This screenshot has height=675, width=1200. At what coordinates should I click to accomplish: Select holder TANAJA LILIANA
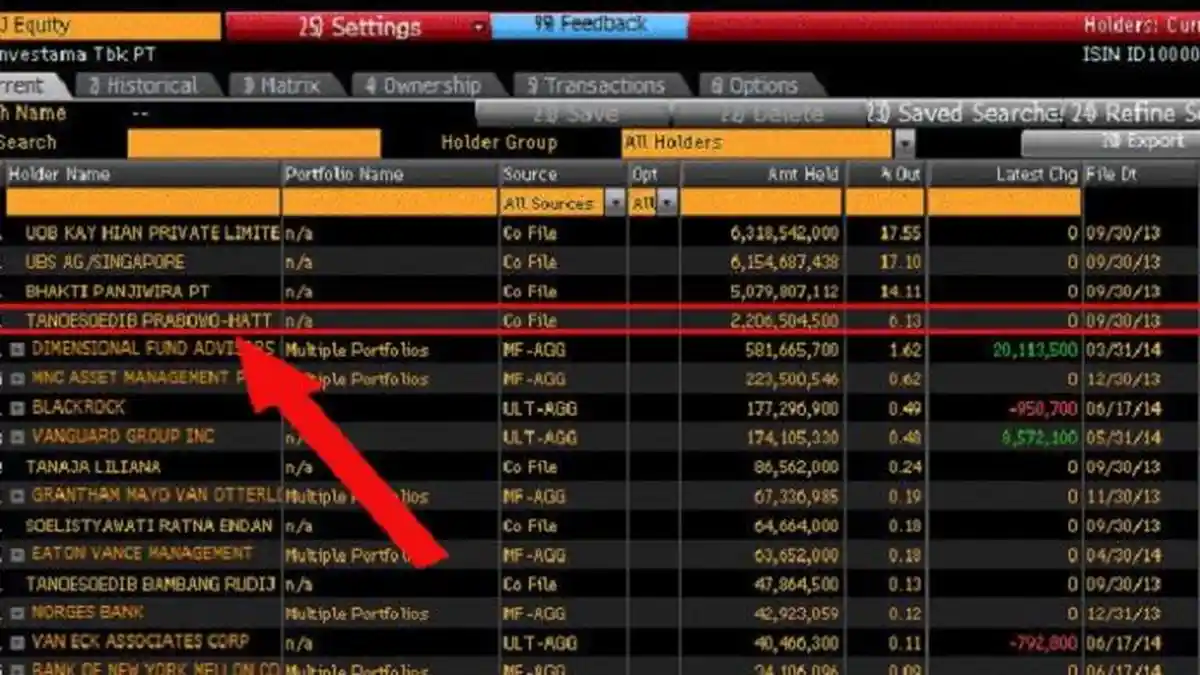[x=93, y=467]
